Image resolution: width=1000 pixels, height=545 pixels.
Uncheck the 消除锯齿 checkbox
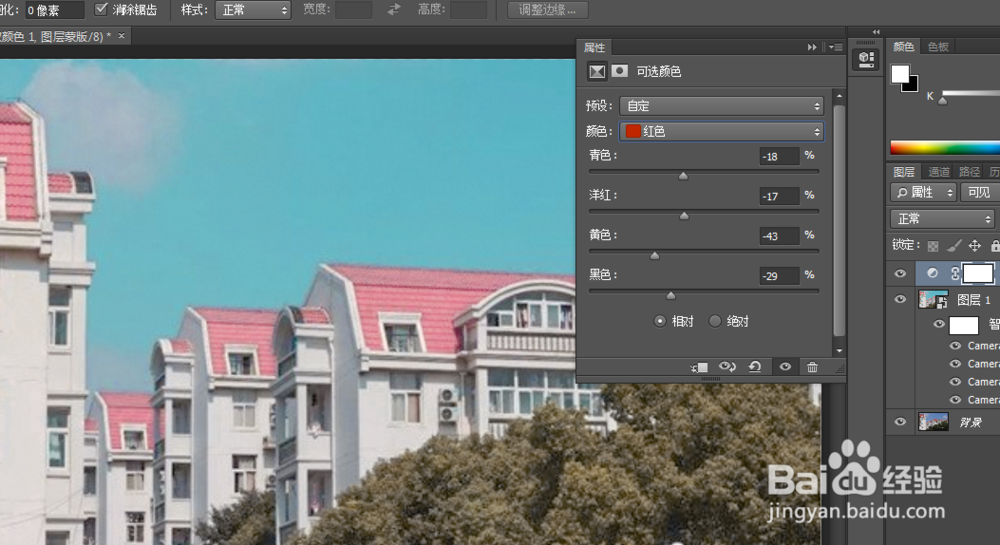[101, 9]
